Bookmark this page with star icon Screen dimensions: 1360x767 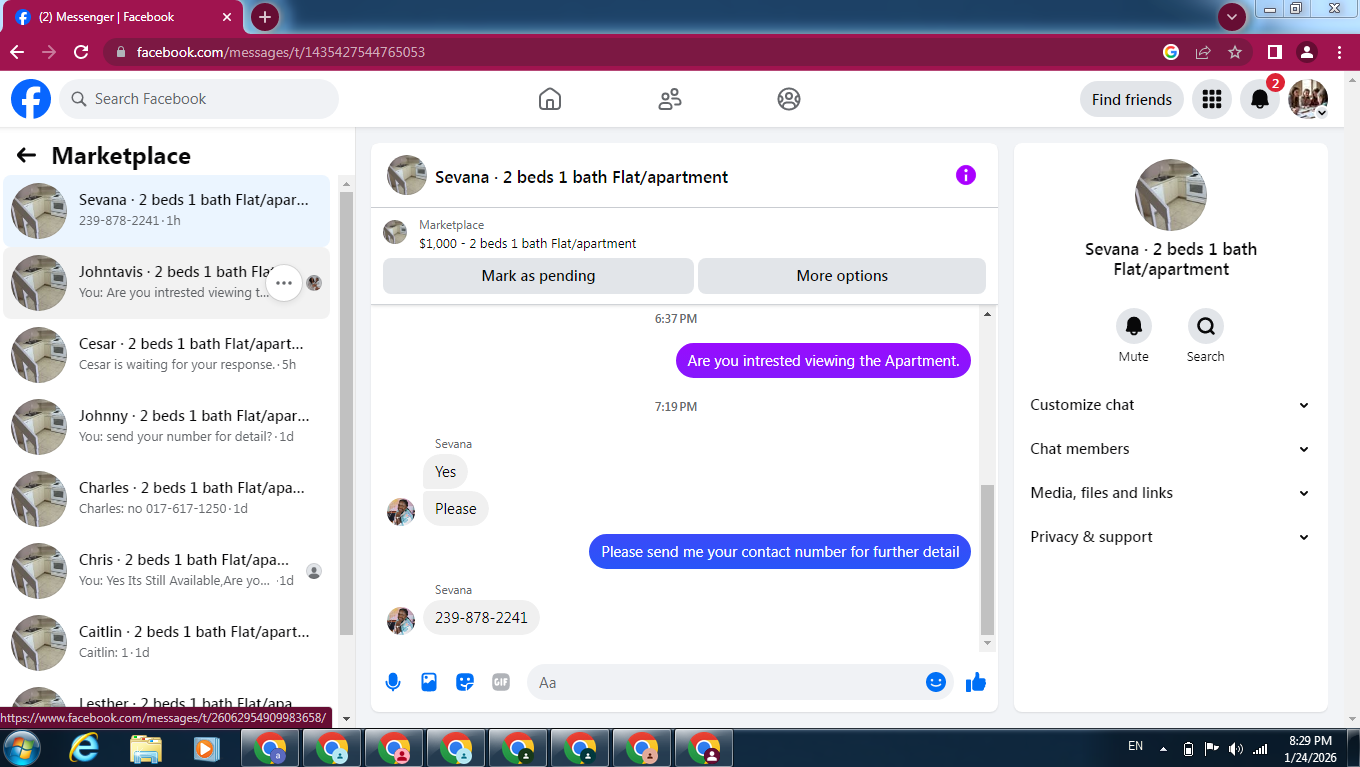[1235, 52]
